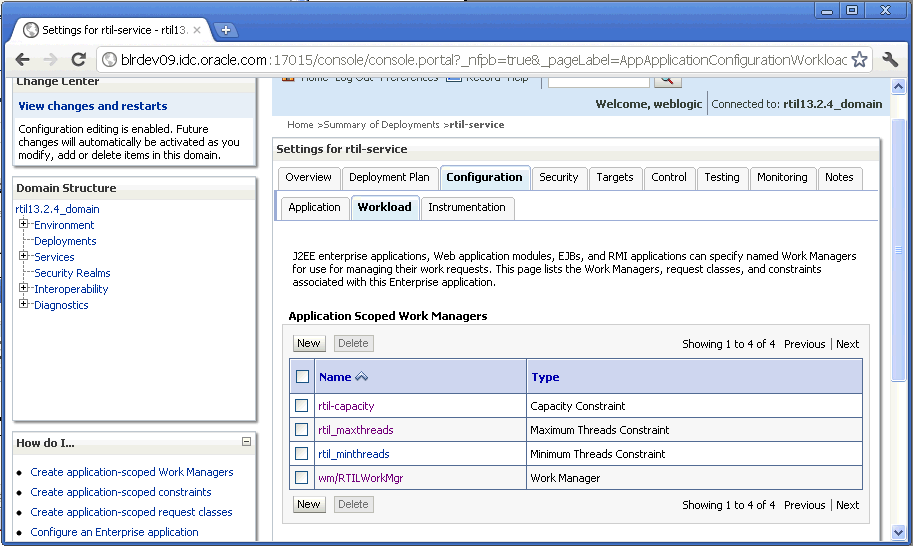This screenshot has width=913, height=546.
Task: Click the globe icon in the address bar
Action: (109, 59)
